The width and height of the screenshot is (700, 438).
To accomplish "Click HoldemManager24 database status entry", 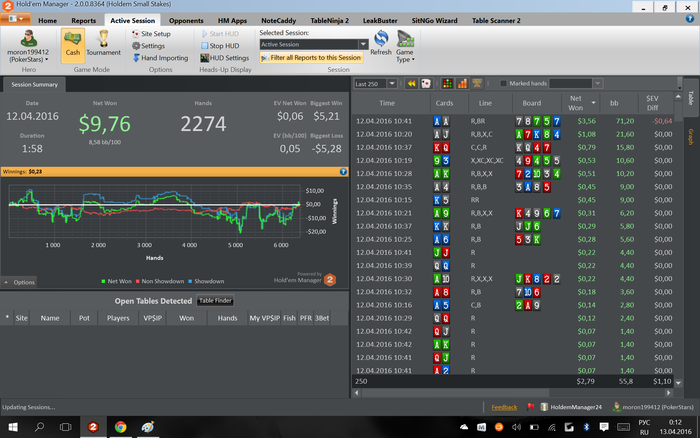I will [x=571, y=407].
